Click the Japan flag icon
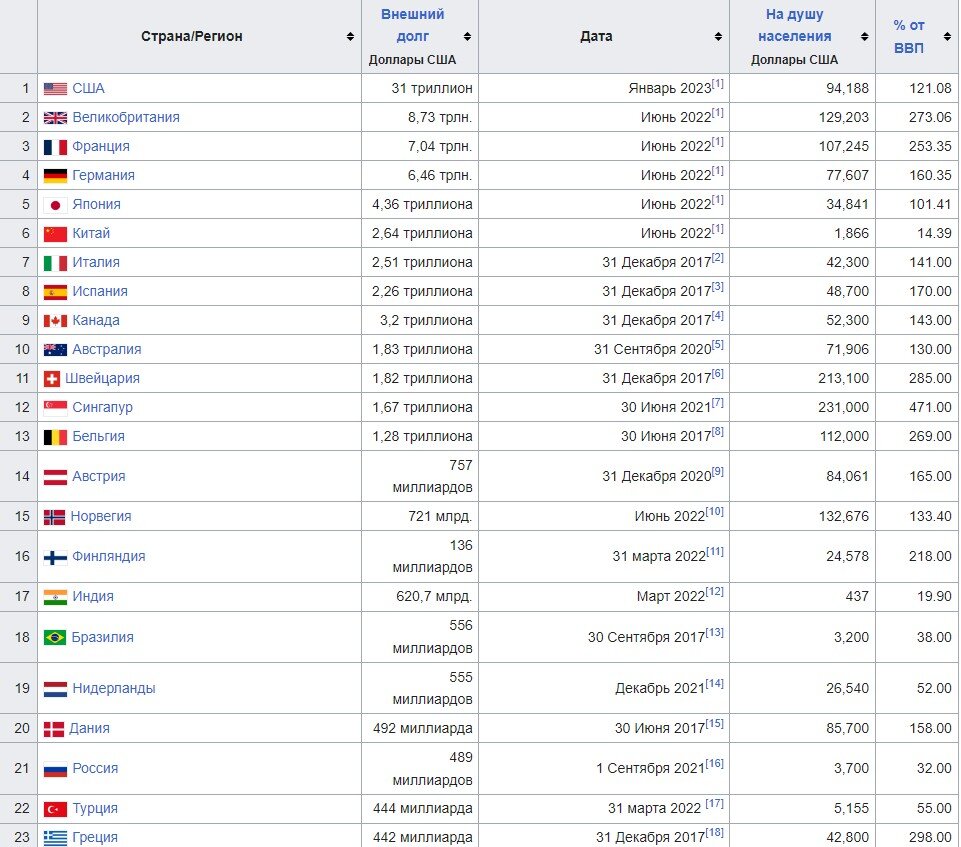 pyautogui.click(x=55, y=205)
